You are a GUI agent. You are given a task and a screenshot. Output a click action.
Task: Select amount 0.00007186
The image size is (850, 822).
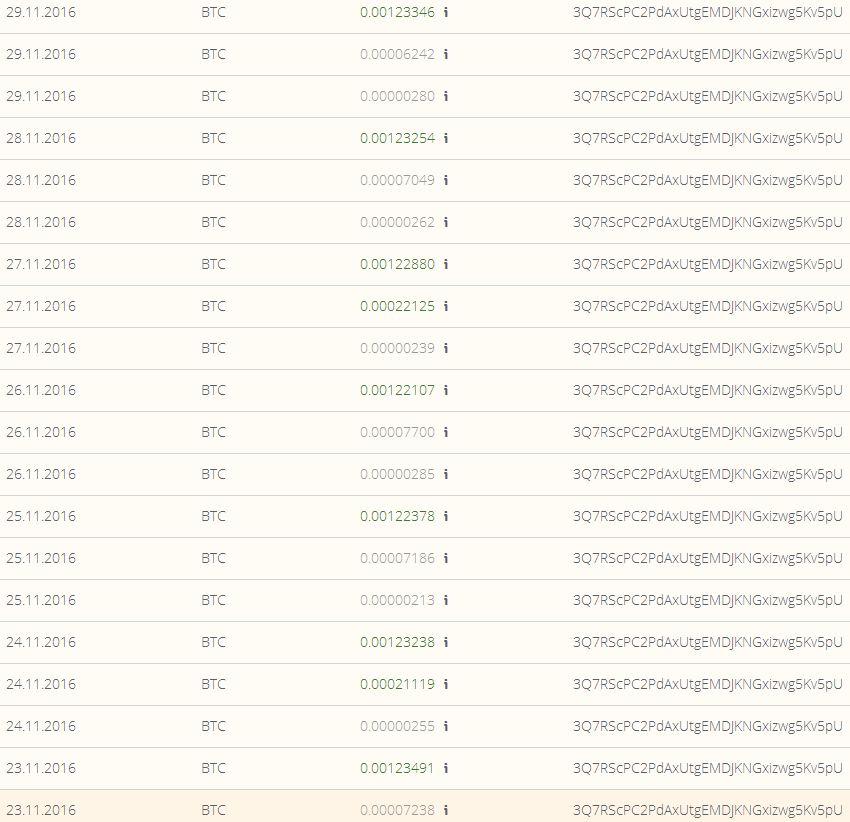coord(397,558)
